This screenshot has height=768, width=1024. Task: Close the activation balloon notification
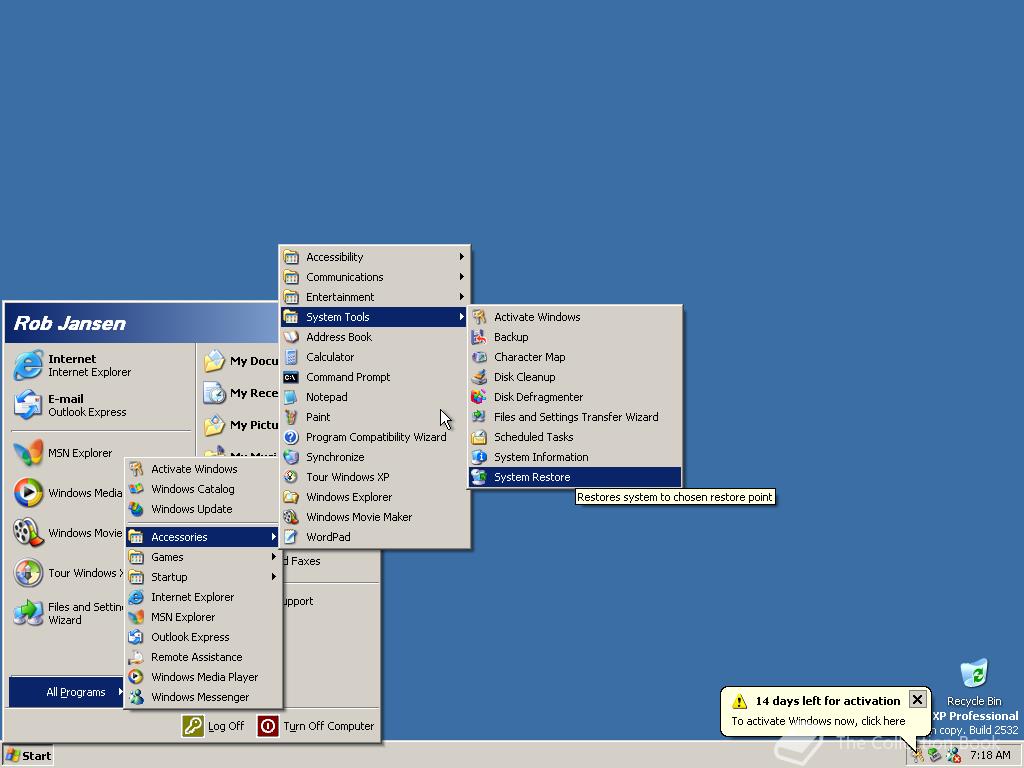click(x=917, y=699)
